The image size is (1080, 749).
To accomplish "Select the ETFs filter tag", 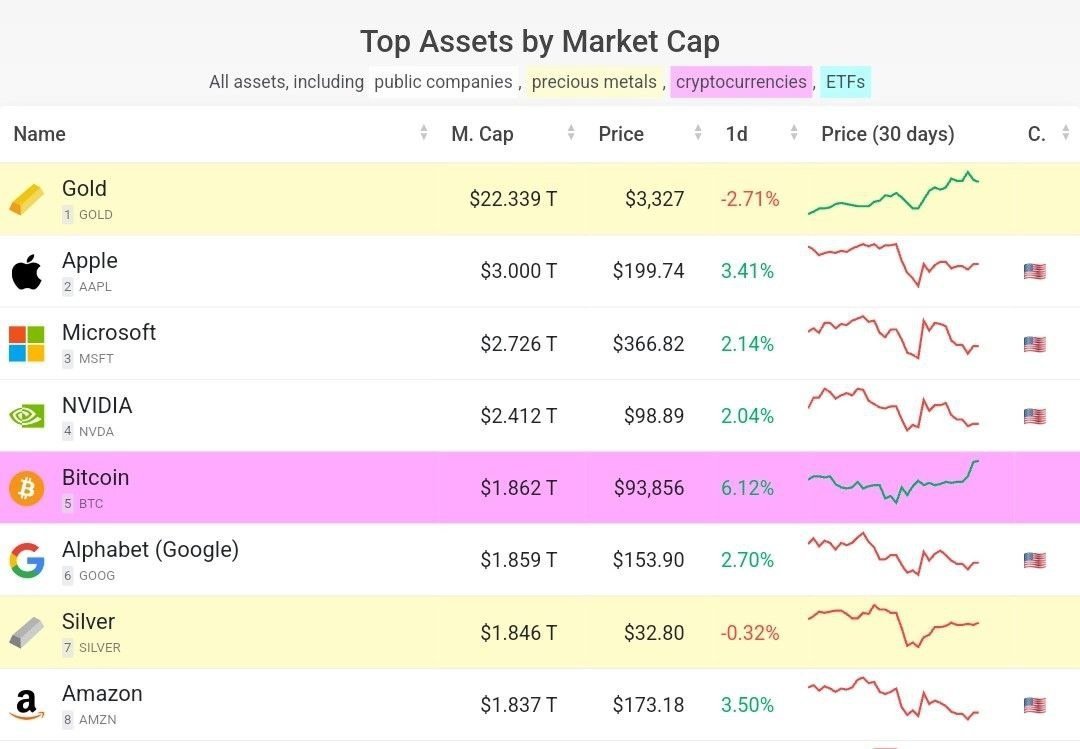I will 845,82.
